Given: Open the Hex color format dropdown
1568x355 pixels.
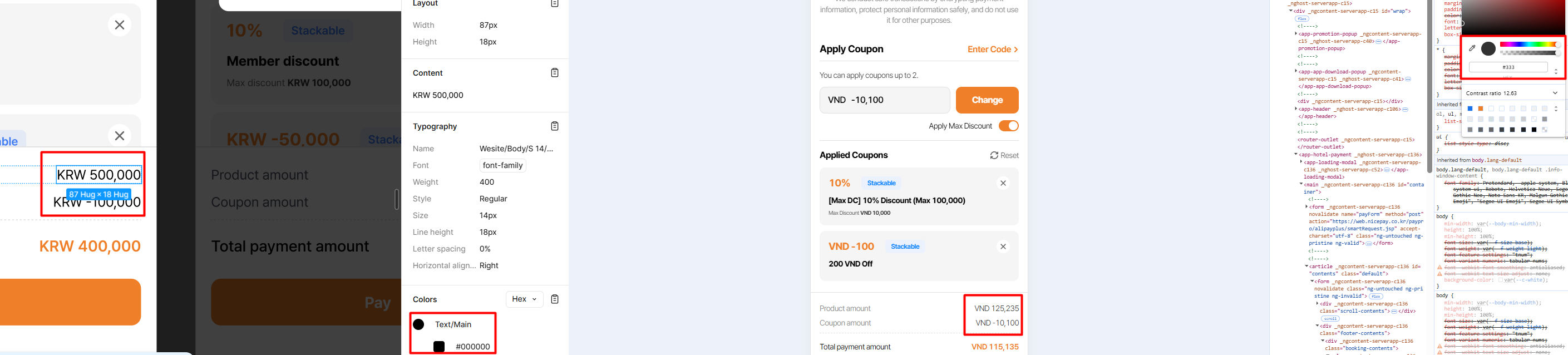Looking at the screenshot, I should point(524,299).
